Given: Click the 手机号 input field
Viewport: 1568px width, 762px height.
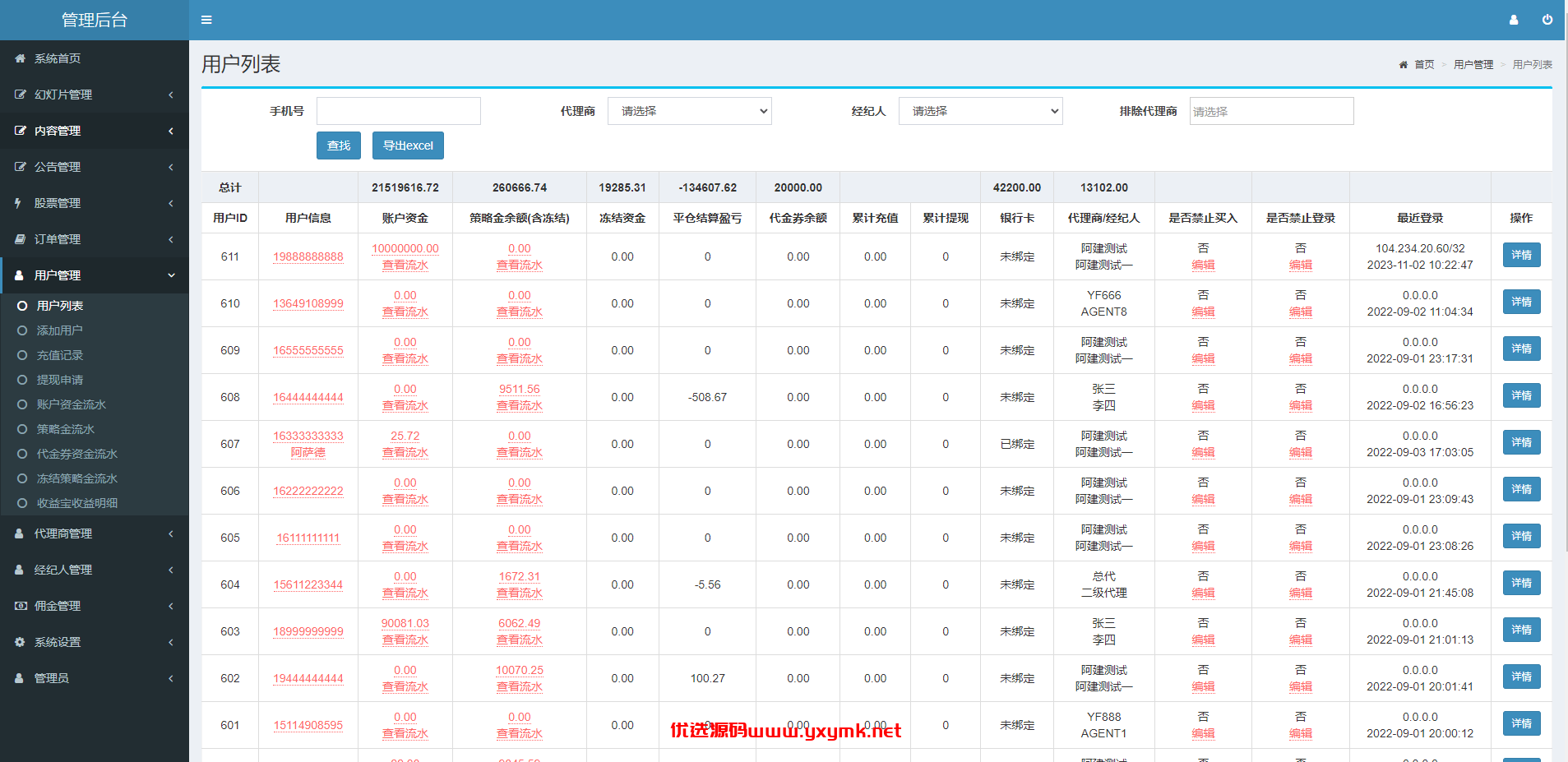Looking at the screenshot, I should click(x=399, y=111).
